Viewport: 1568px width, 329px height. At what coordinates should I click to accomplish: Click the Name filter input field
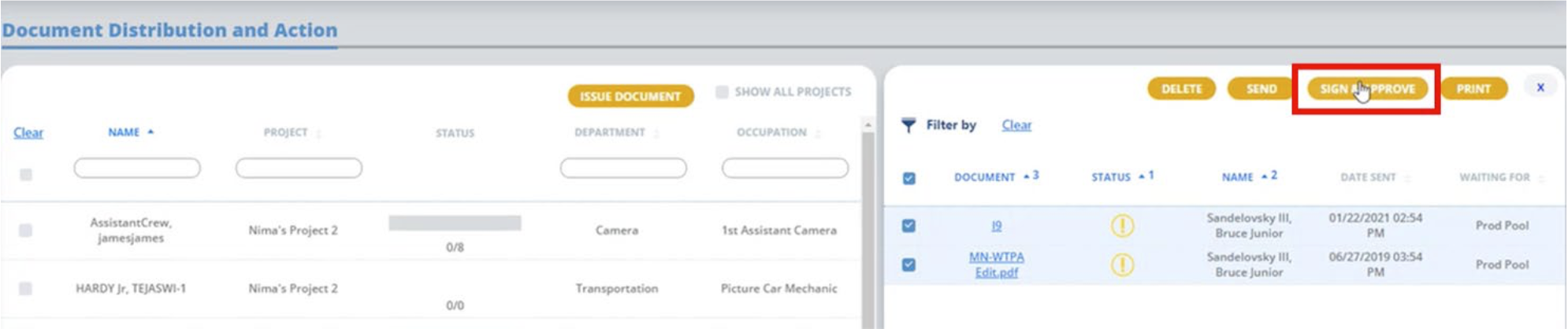coord(137,168)
